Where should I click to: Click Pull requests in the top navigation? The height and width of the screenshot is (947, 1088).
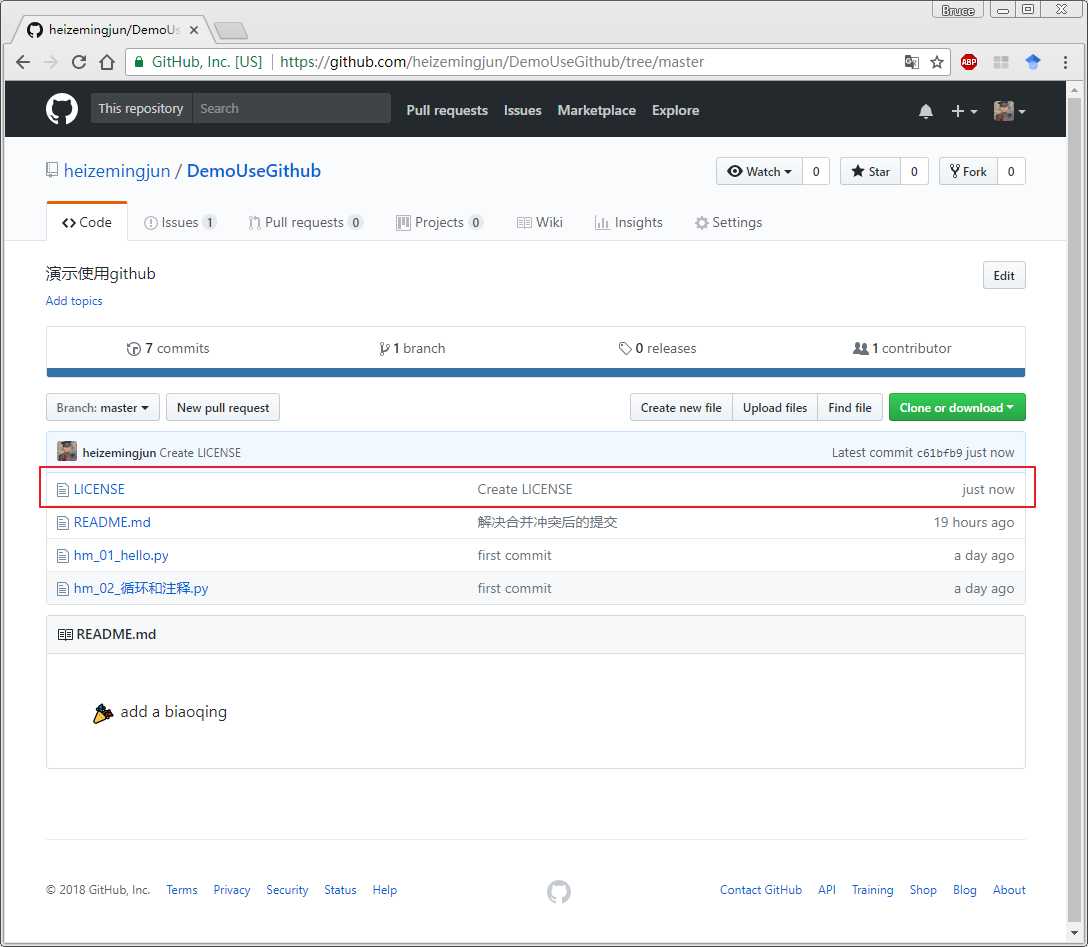447,110
